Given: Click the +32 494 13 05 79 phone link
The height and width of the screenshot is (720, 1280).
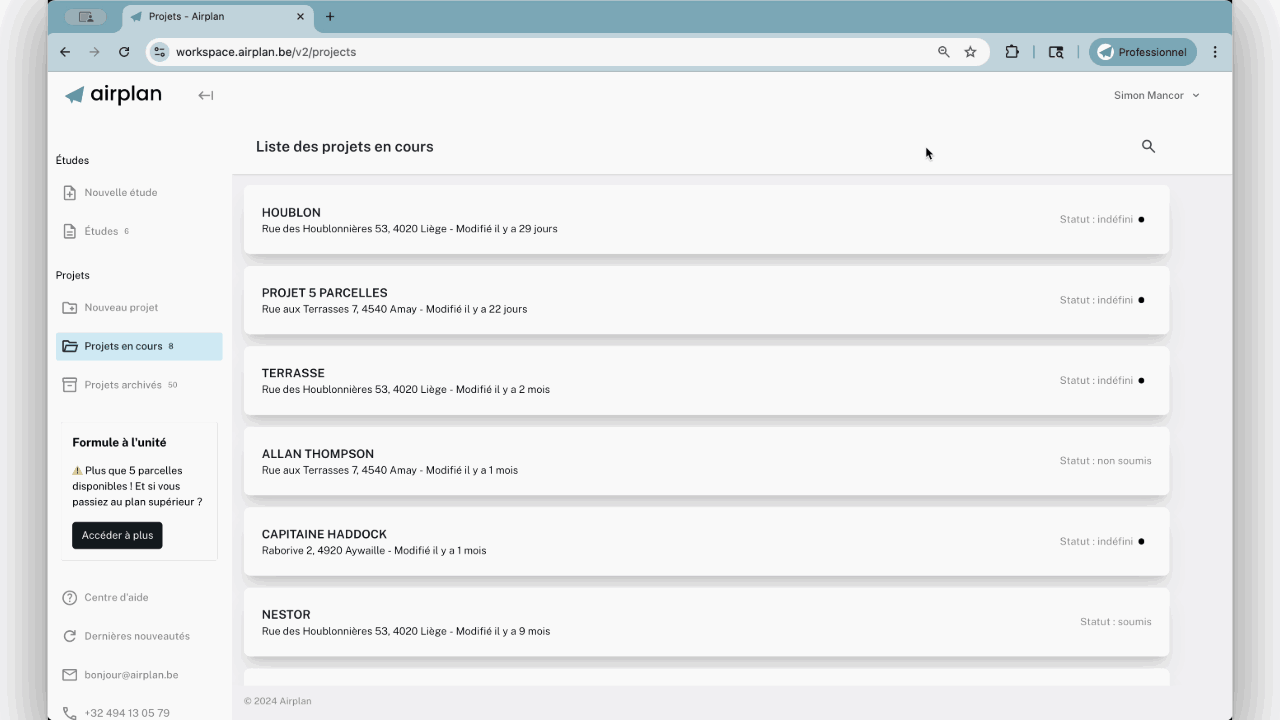Looking at the screenshot, I should [x=127, y=713].
